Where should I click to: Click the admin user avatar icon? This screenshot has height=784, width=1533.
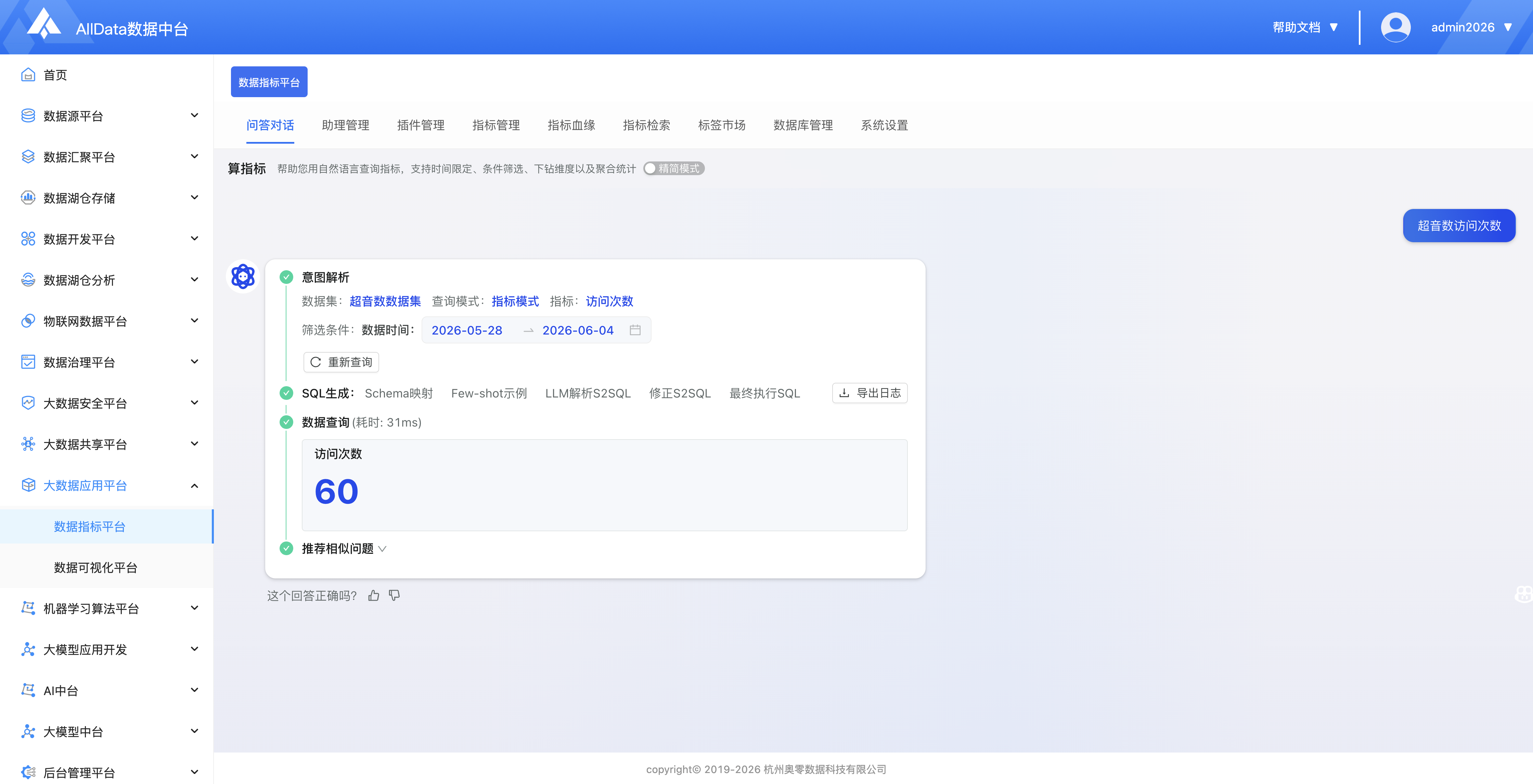coord(1395,27)
